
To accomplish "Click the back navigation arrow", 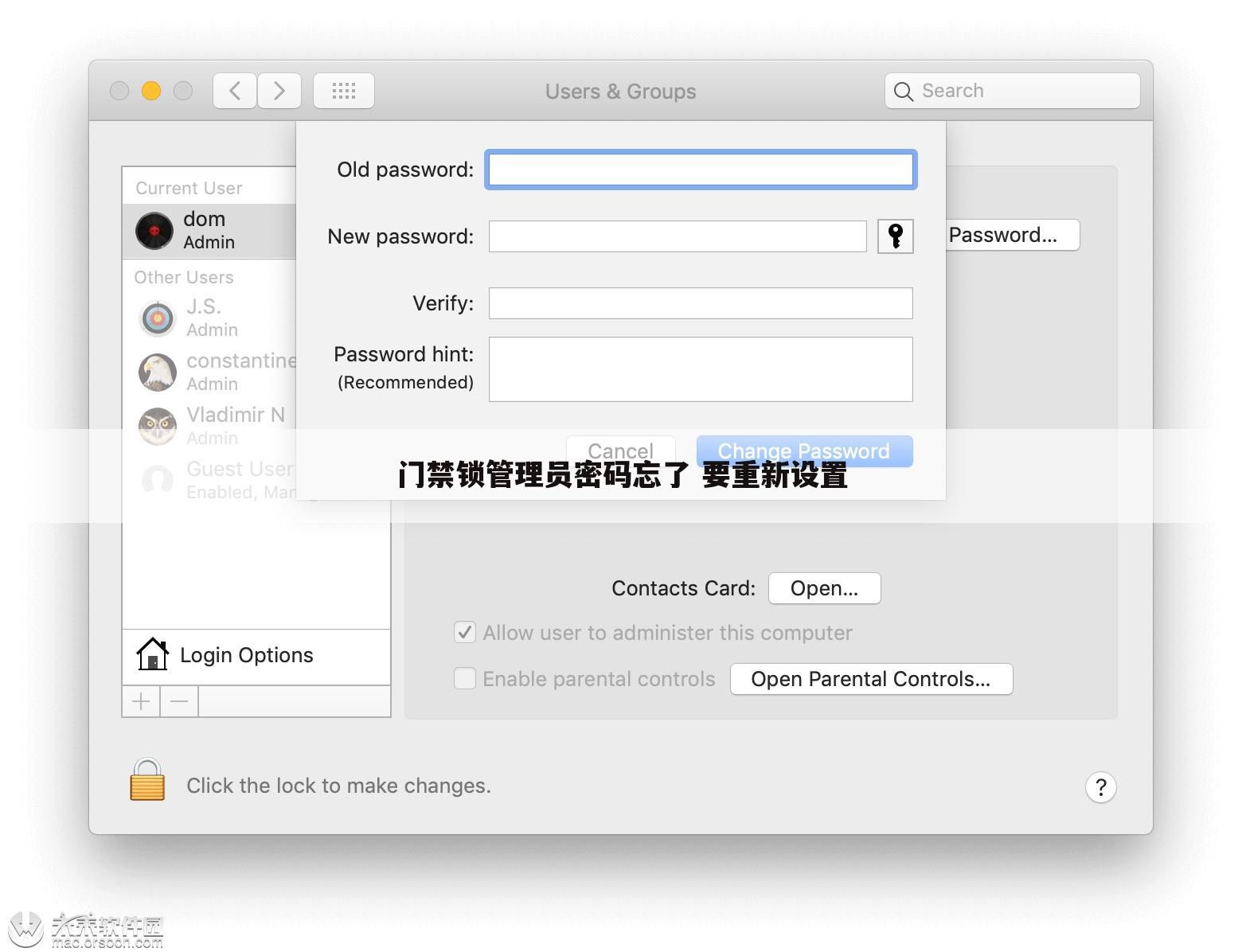I will pos(235,91).
